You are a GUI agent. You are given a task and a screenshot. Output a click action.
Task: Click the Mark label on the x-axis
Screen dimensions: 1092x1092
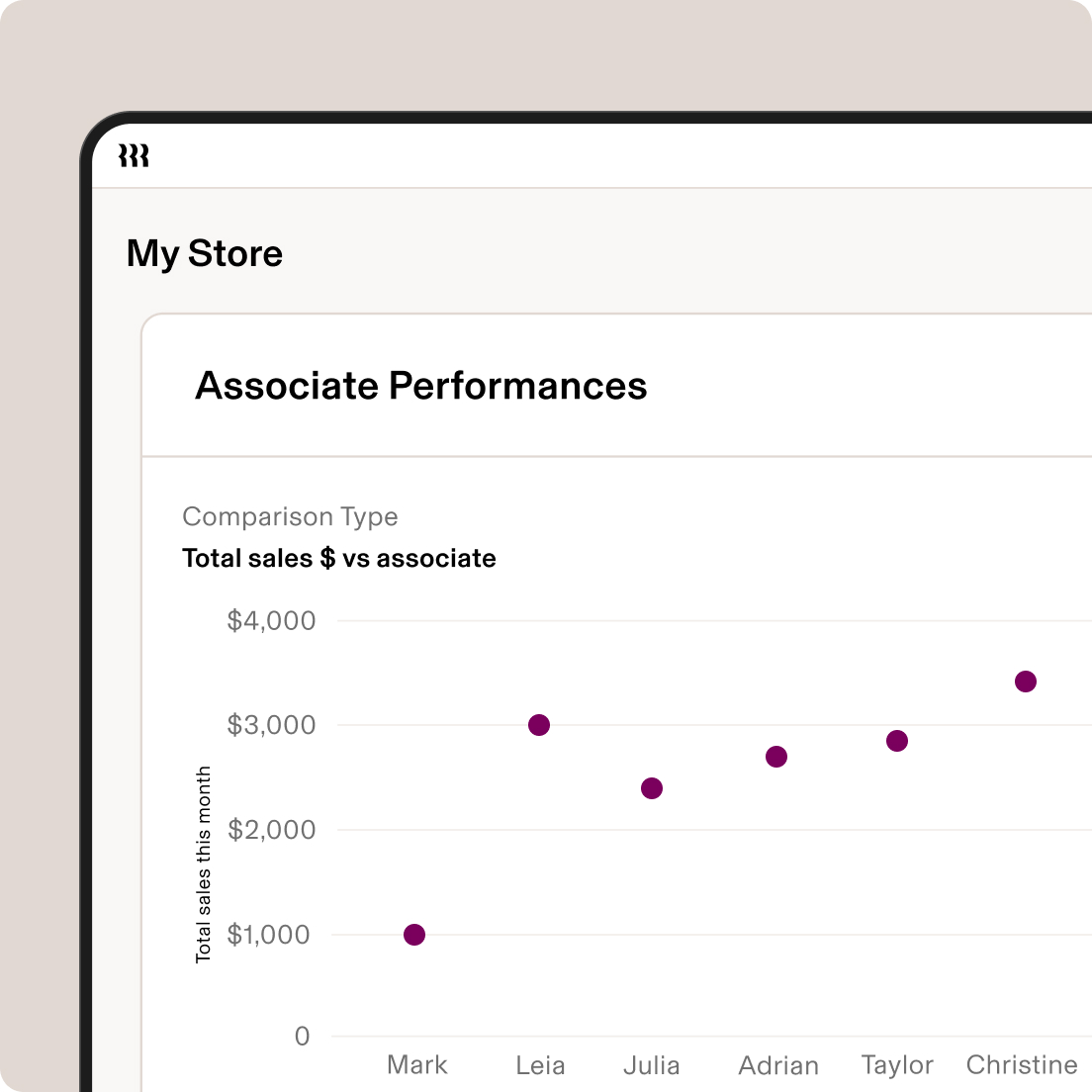416,1065
